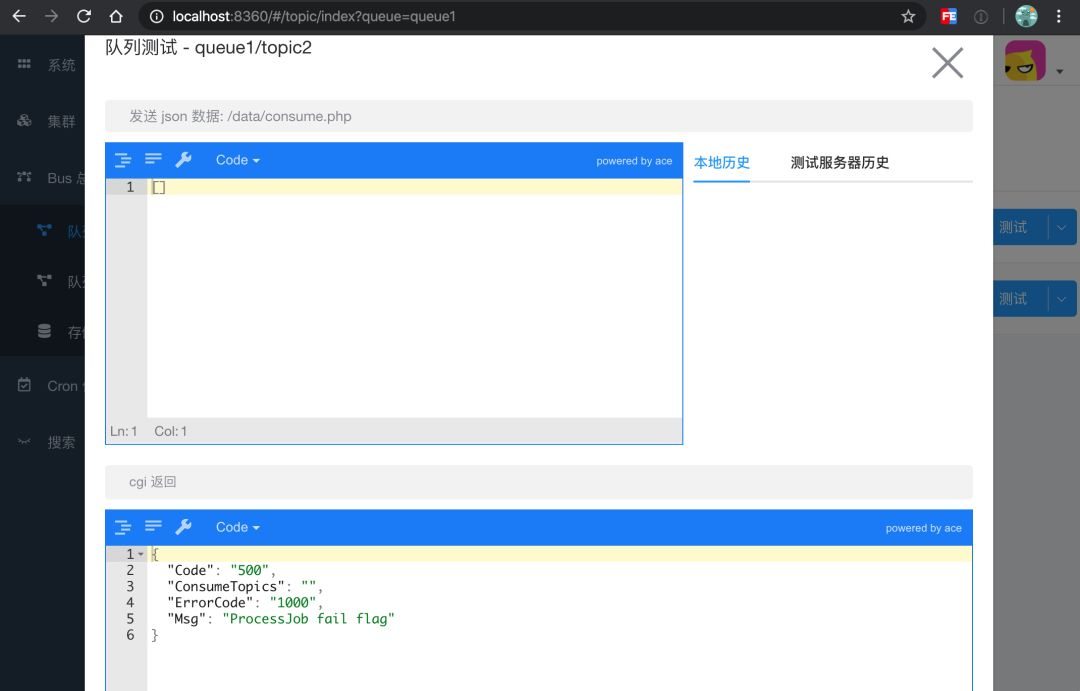This screenshot has height=691, width=1080.
Task: Click repair wrench icon in upper editor
Action: (183, 160)
